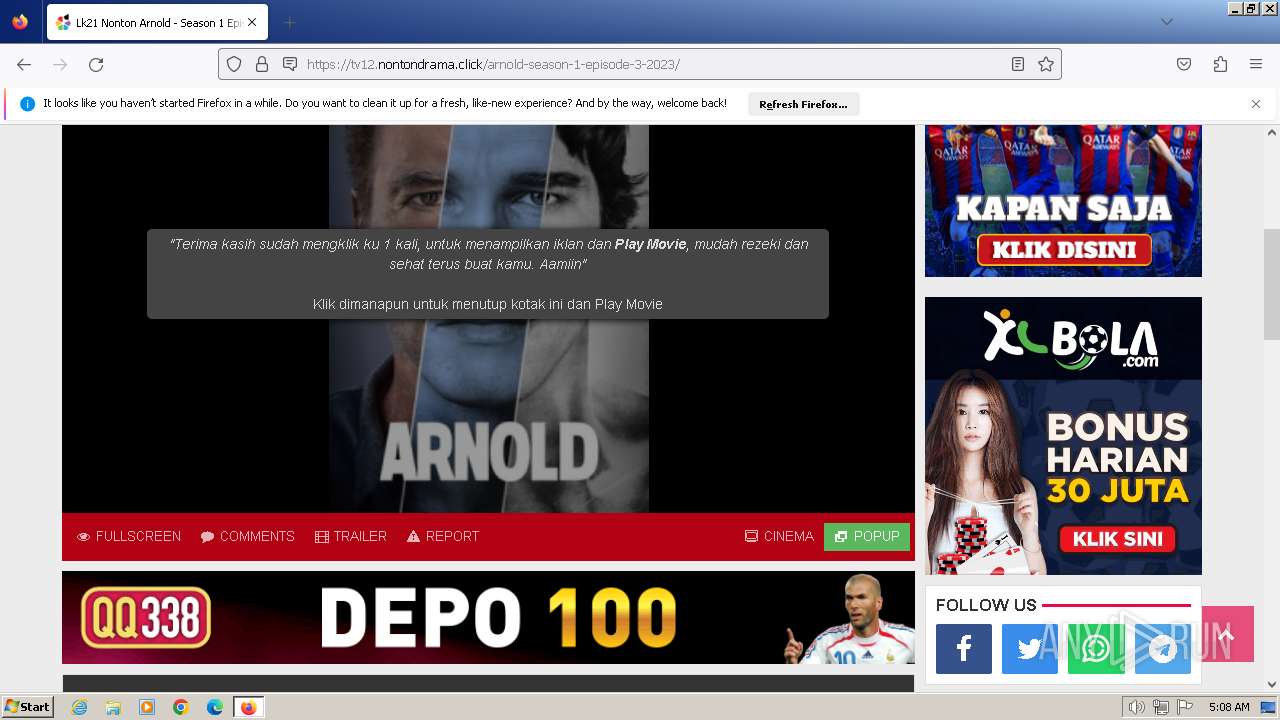Reload the page with the refresh icon
The height and width of the screenshot is (720, 1280).
[96, 64]
